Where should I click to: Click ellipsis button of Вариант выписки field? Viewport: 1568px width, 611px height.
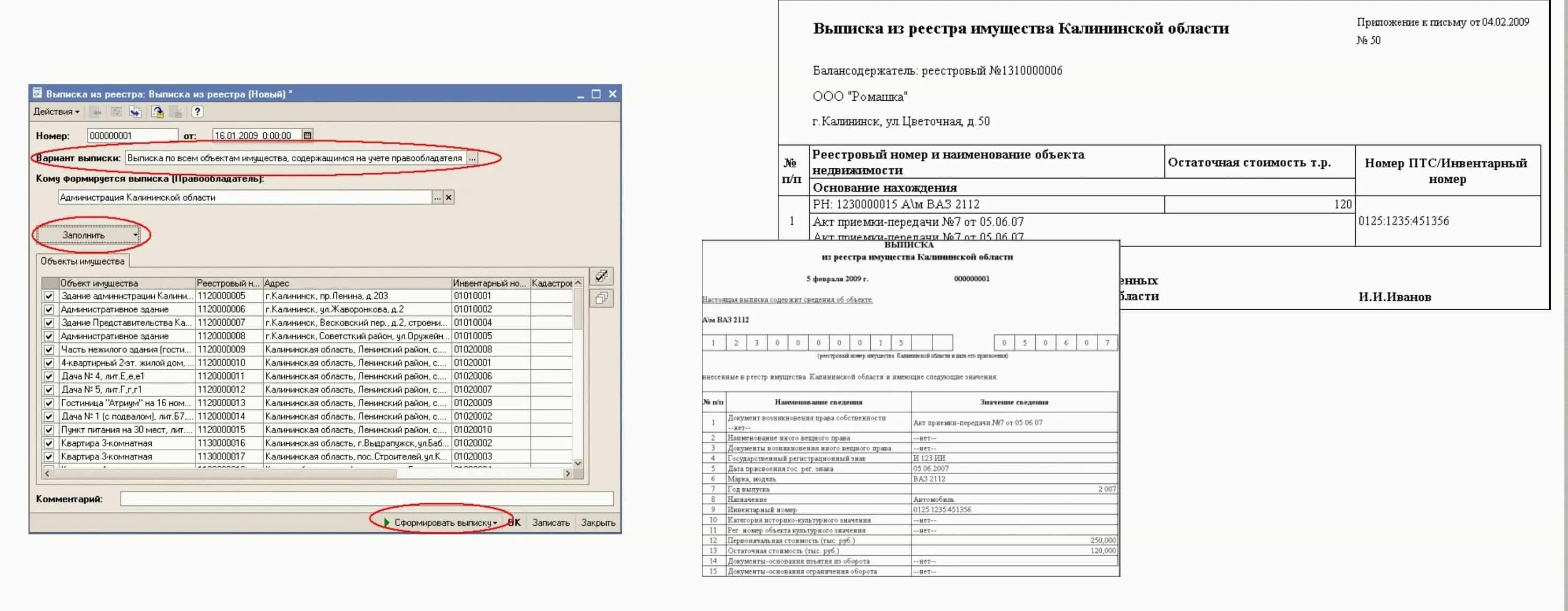tap(472, 158)
